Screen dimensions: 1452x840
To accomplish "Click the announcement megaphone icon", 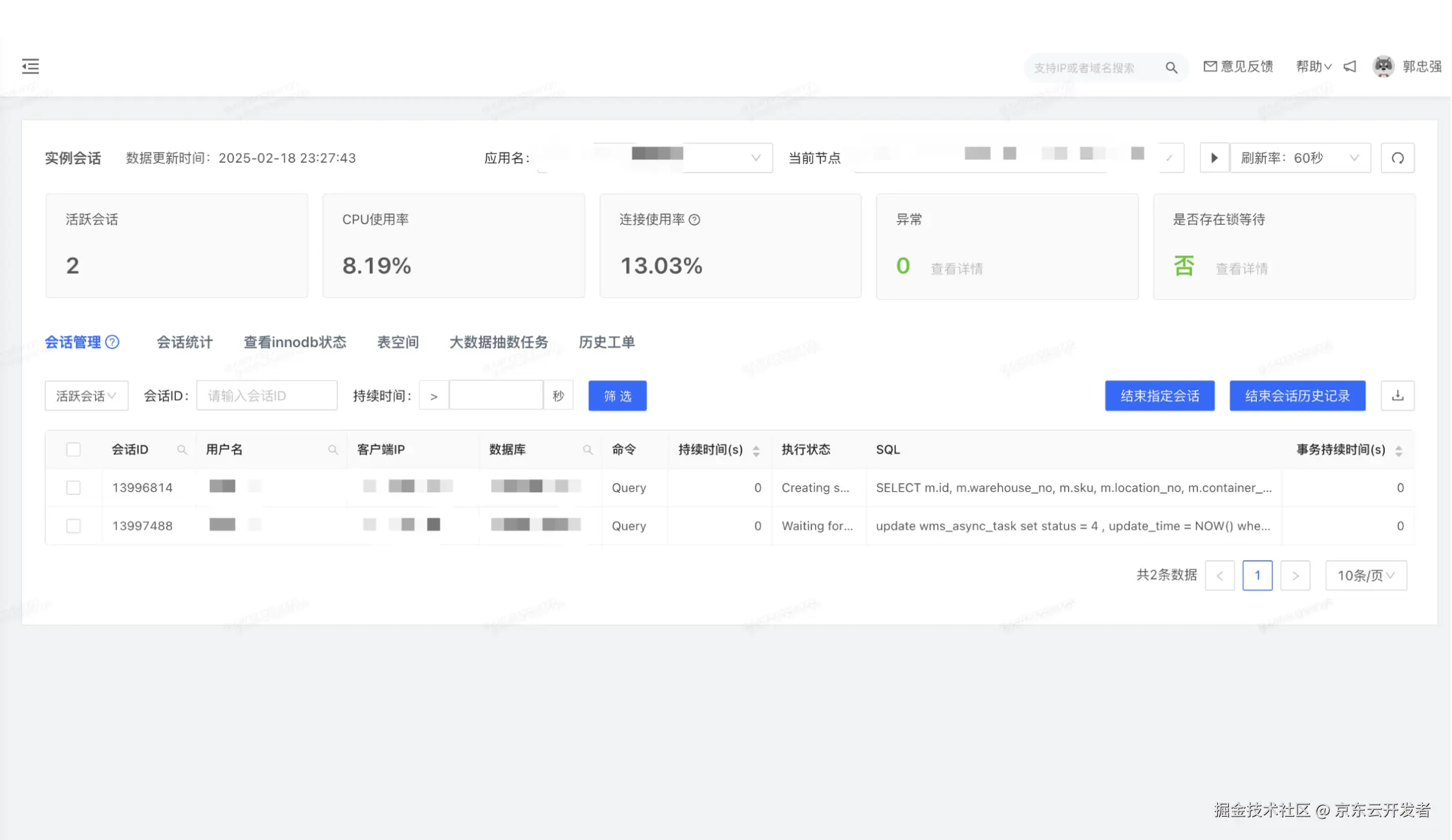I will tap(1350, 67).
